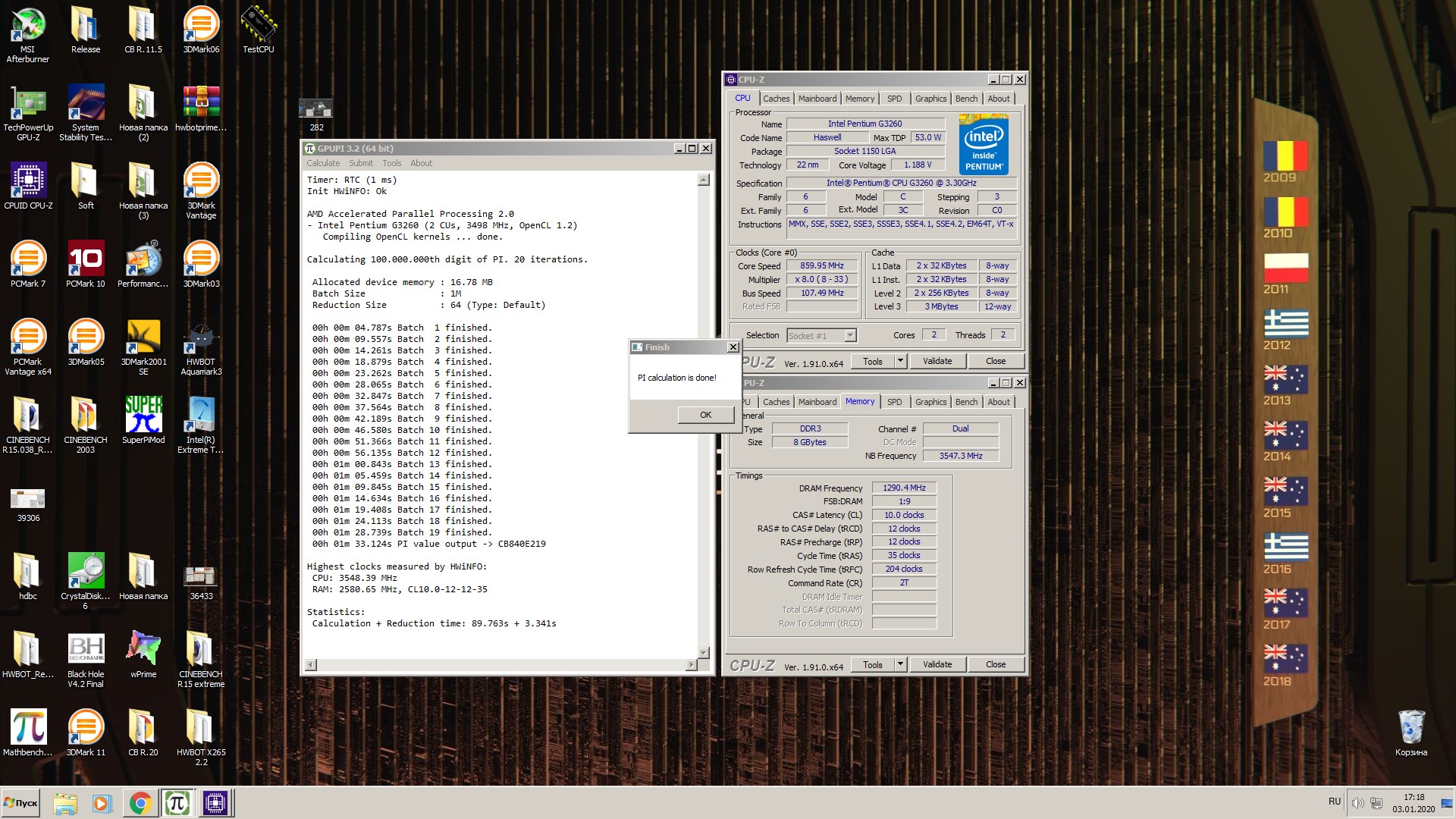Close the Finish dialog with X

click(x=733, y=347)
